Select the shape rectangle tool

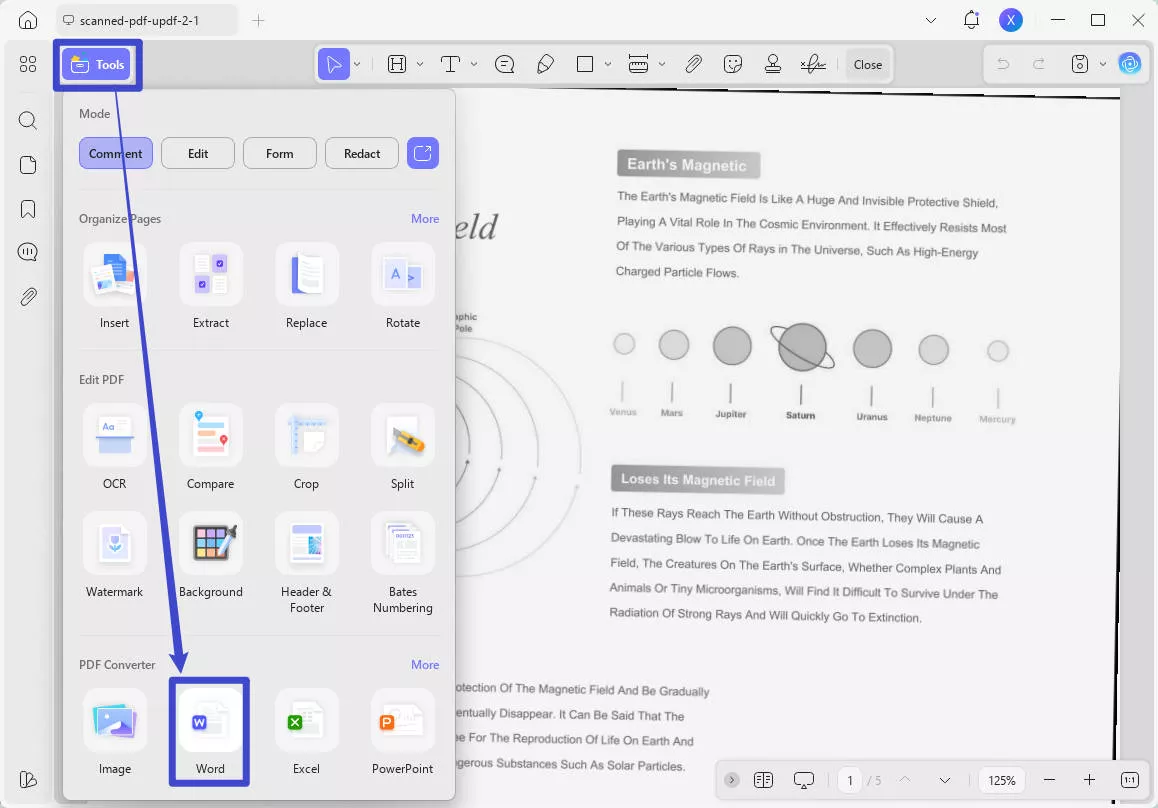click(583, 63)
